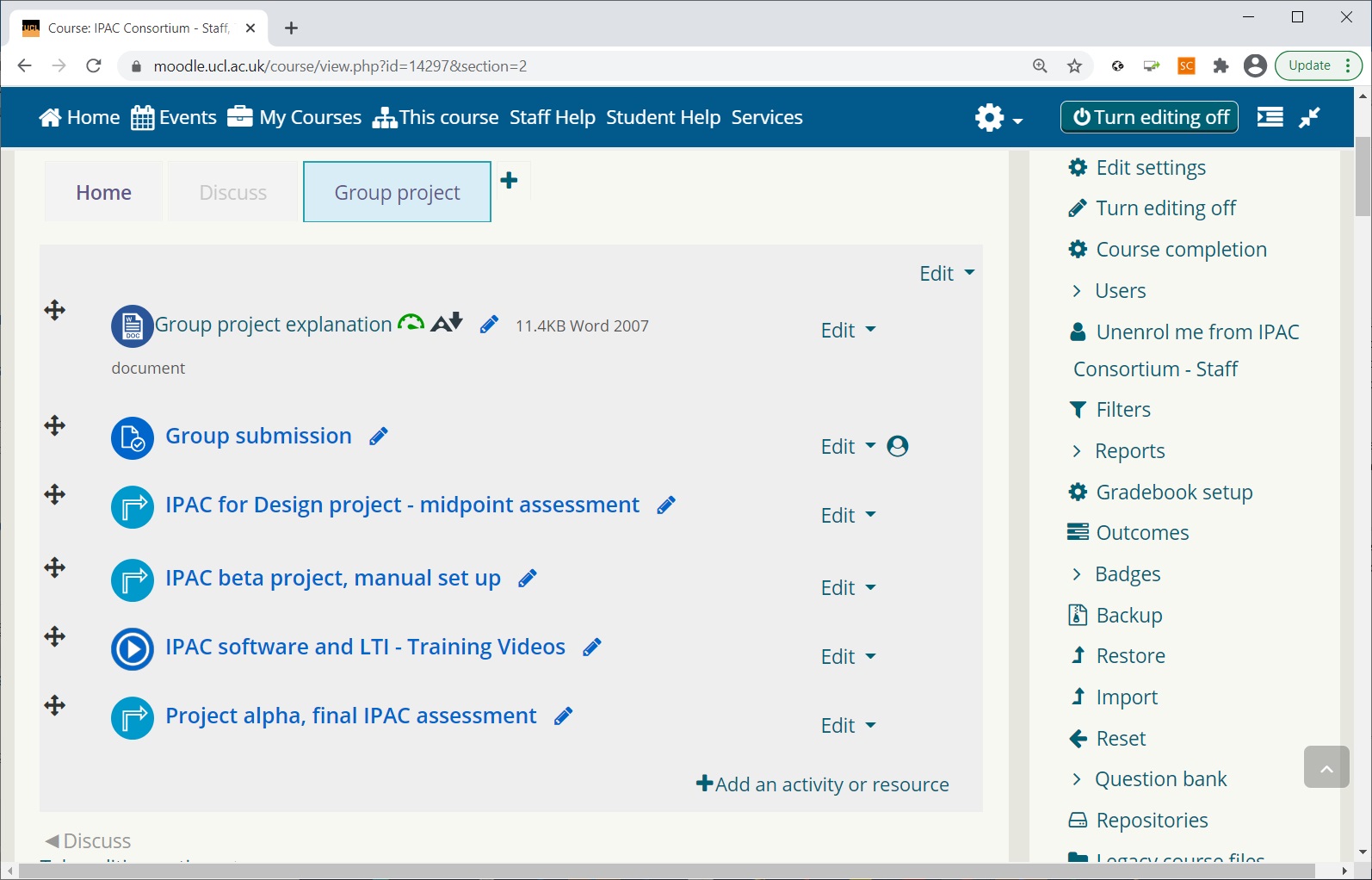This screenshot has width=1372, height=880.
Task: Click the move handle for Project alpha assessment
Action: (x=55, y=705)
